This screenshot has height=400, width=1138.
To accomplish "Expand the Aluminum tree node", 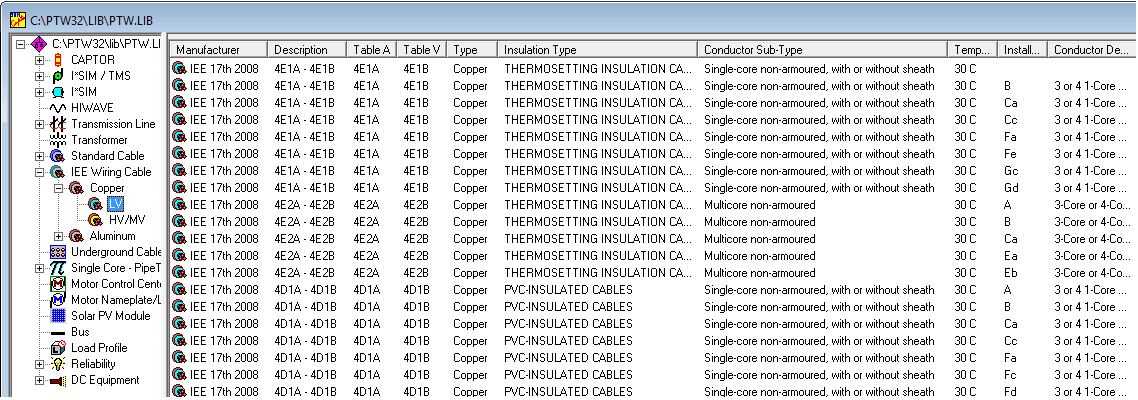I will pyautogui.click(x=57, y=236).
